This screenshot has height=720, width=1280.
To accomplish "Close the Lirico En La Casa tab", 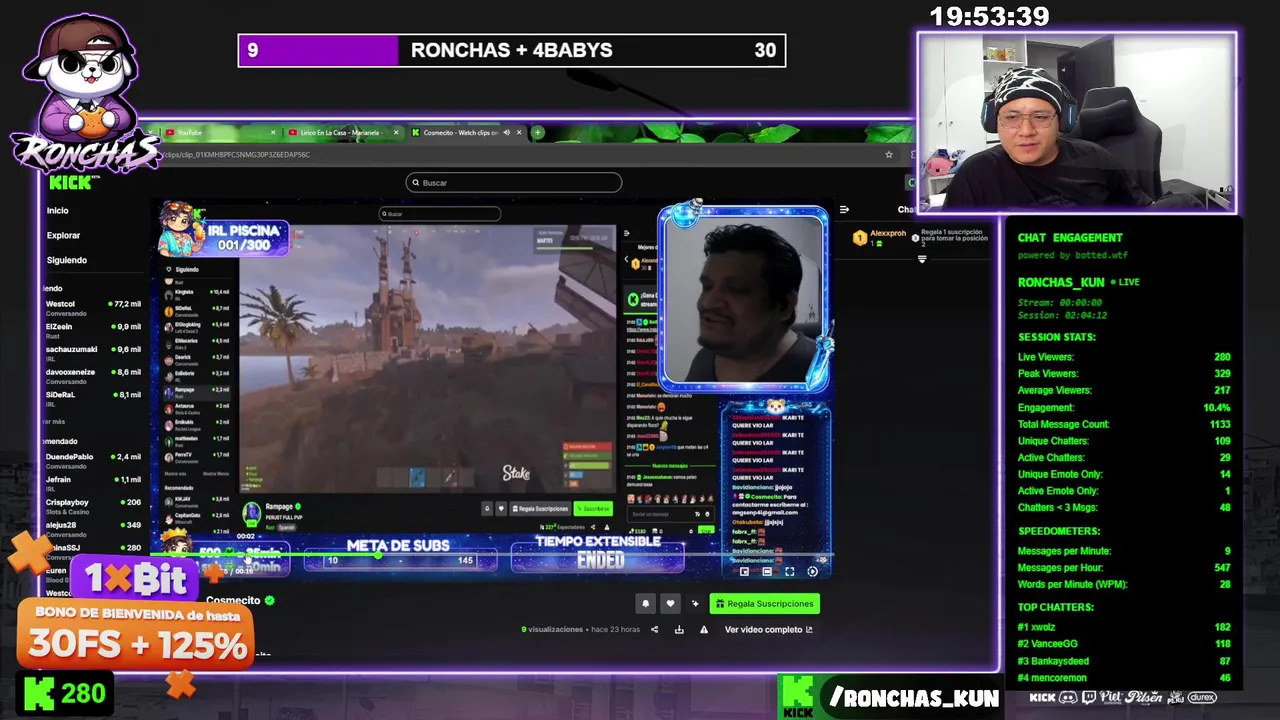I will coord(396,132).
